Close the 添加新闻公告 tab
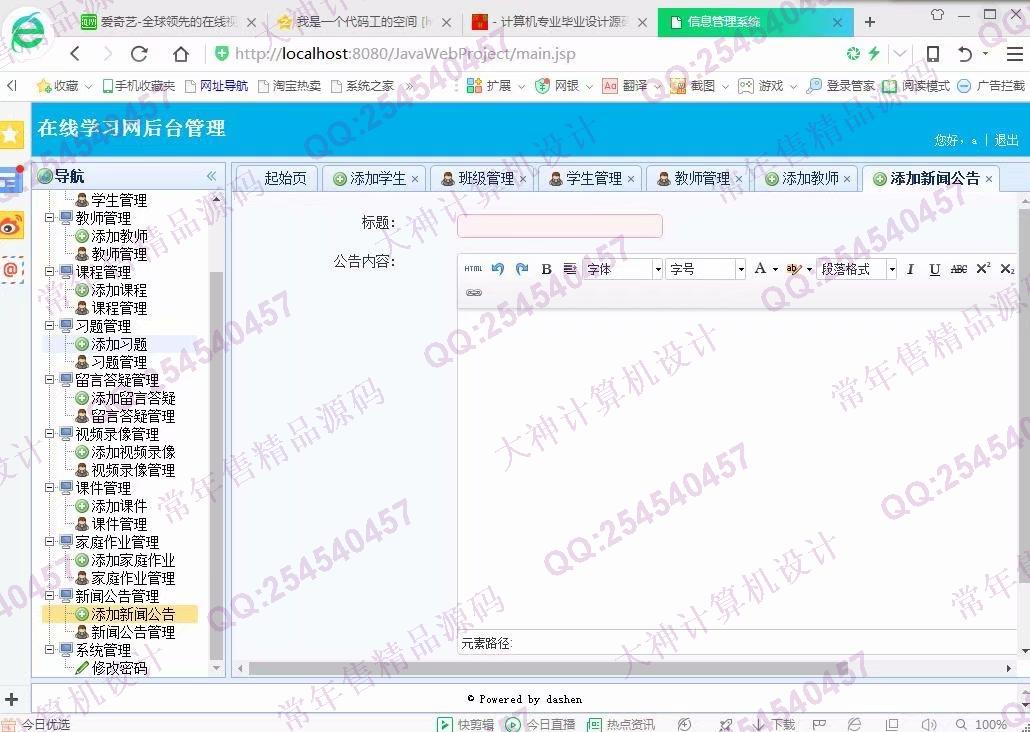1030x732 pixels. [x=989, y=179]
